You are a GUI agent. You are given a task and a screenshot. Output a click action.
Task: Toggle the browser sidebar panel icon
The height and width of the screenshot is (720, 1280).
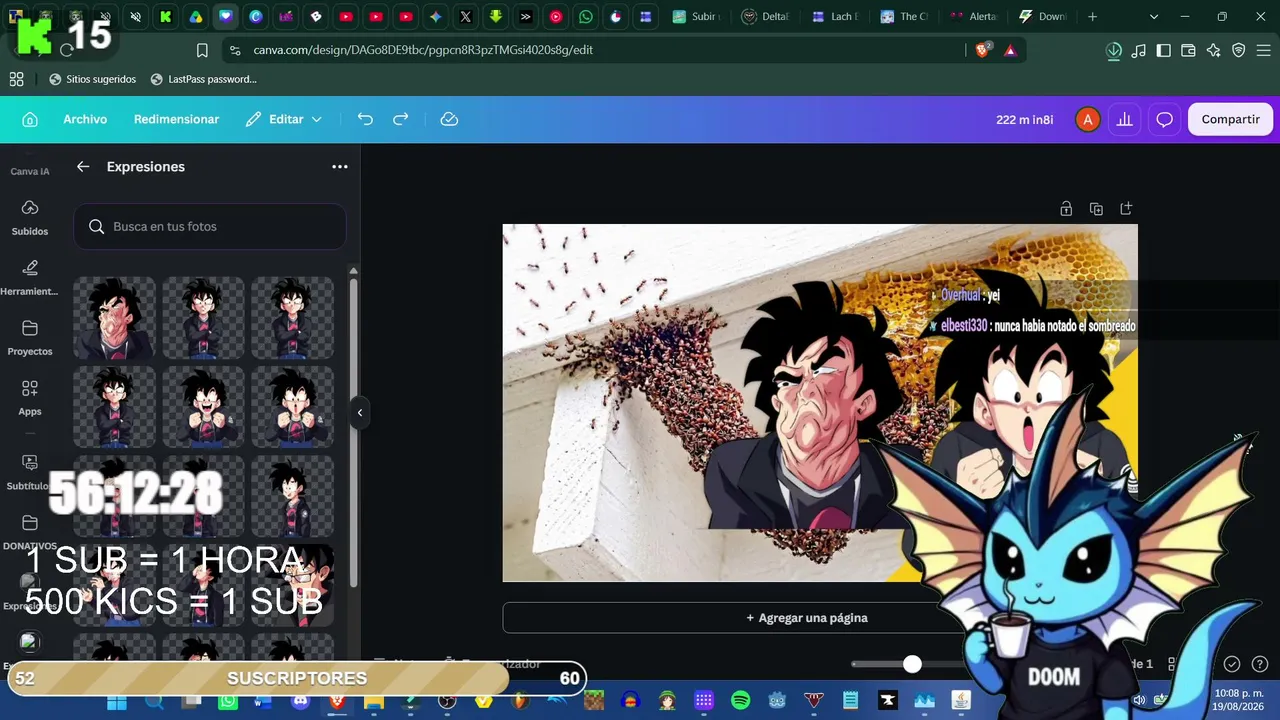tap(1163, 50)
